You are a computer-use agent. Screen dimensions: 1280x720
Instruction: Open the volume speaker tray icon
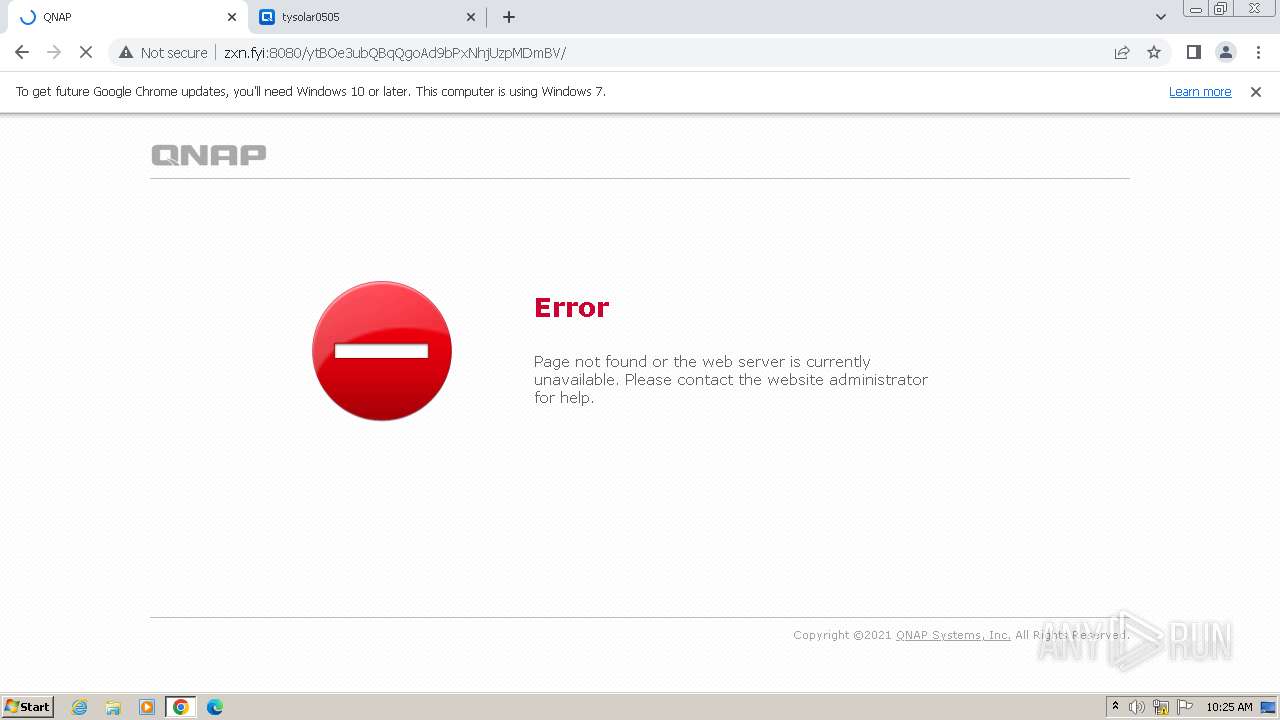1137,707
